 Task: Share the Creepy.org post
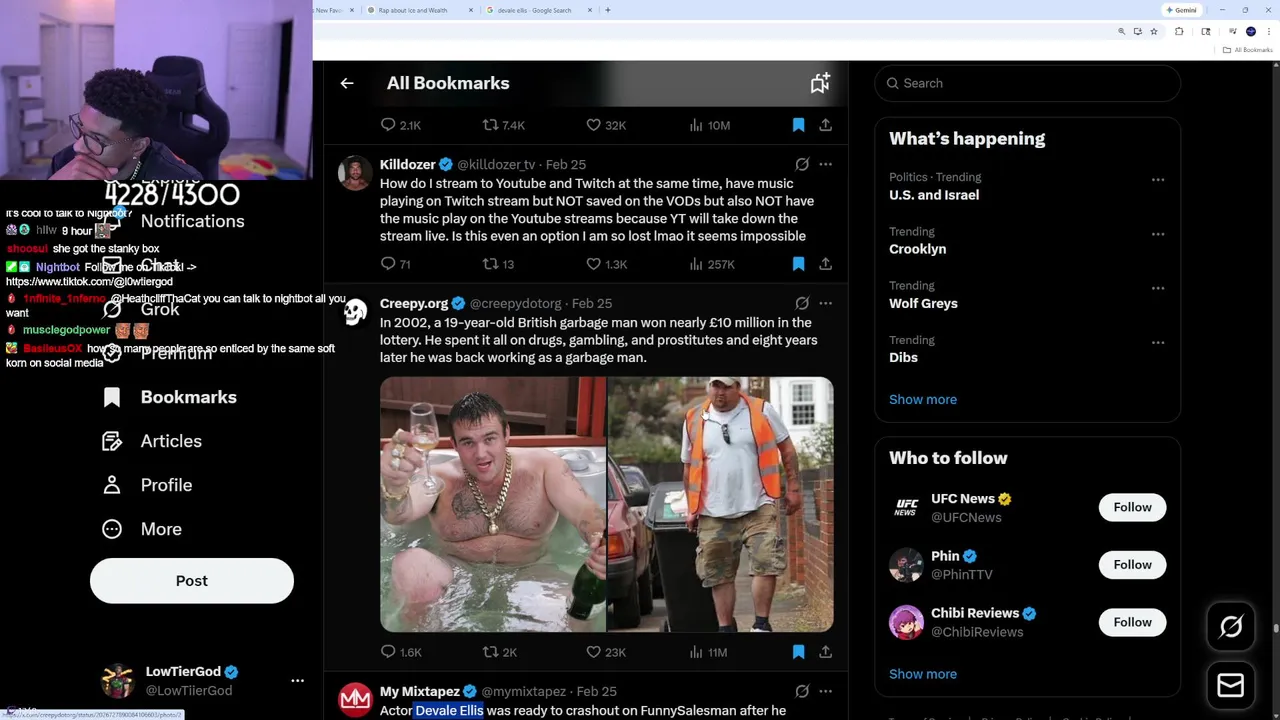pyautogui.click(x=825, y=652)
